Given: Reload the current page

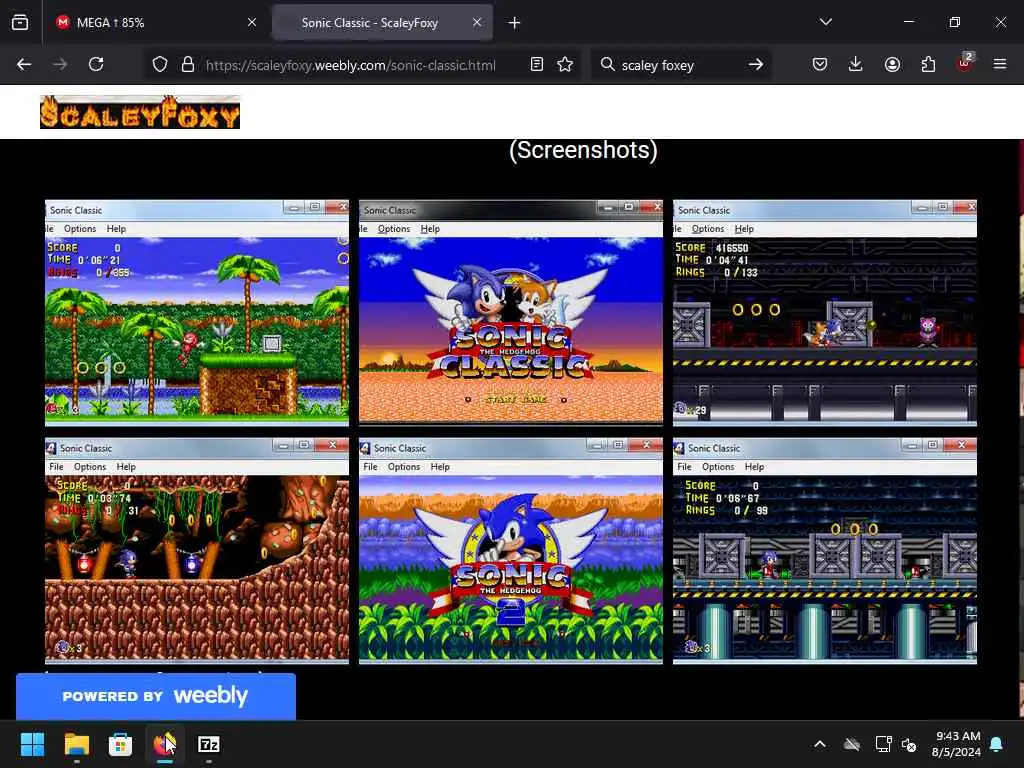Looking at the screenshot, I should tap(96, 64).
